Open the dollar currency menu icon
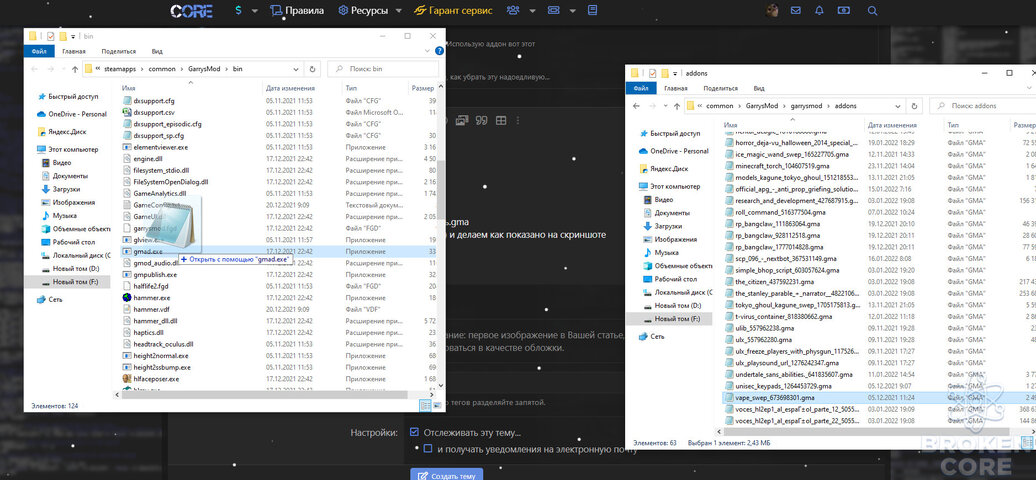Viewport: 1036px width, 480px height. coord(238,11)
